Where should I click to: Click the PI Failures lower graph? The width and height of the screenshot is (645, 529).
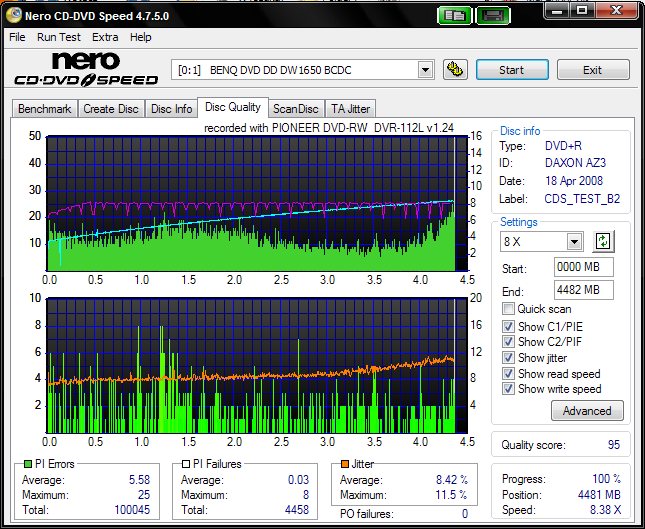pyautogui.click(x=258, y=365)
